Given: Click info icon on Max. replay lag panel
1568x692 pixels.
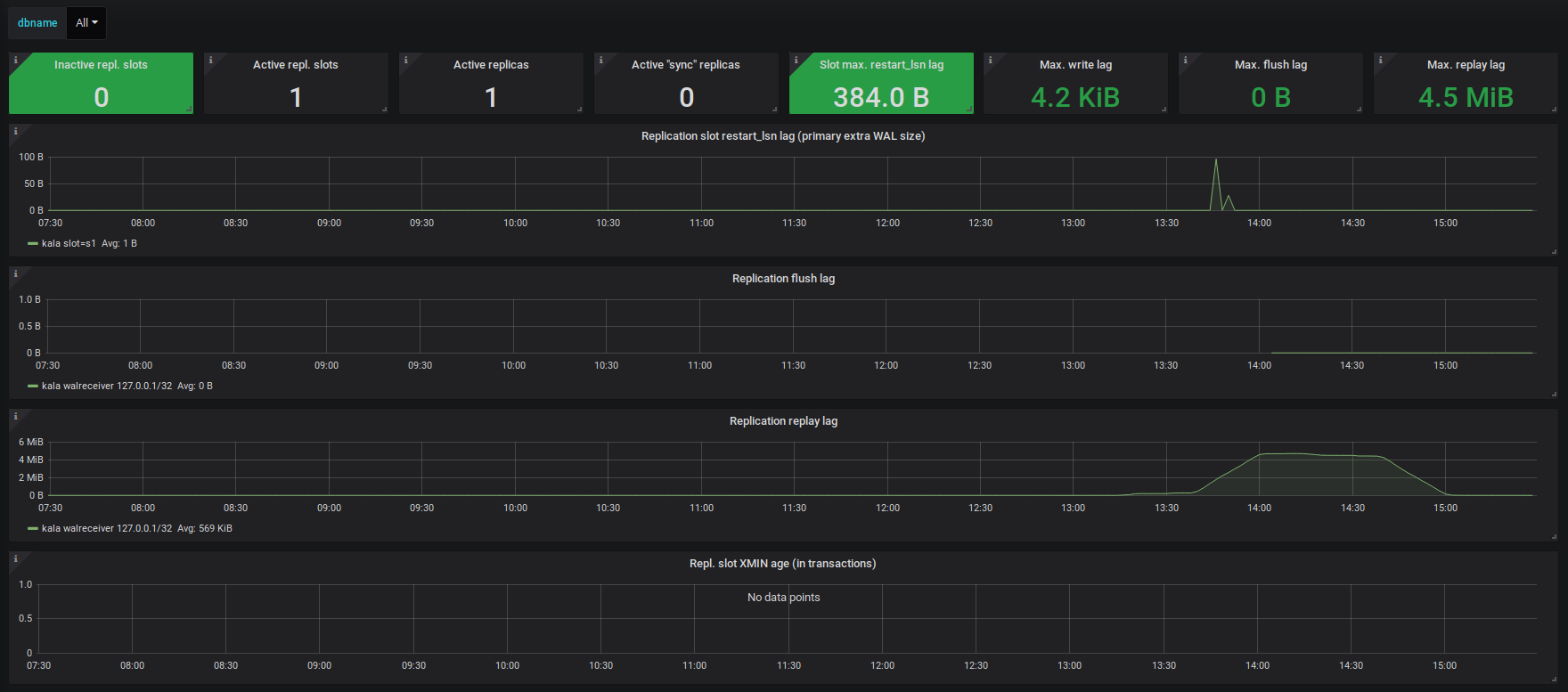Looking at the screenshot, I should [x=1380, y=60].
